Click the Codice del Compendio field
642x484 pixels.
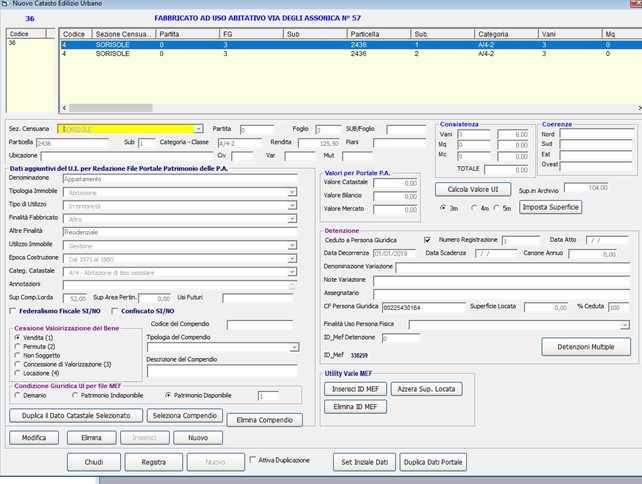point(260,325)
